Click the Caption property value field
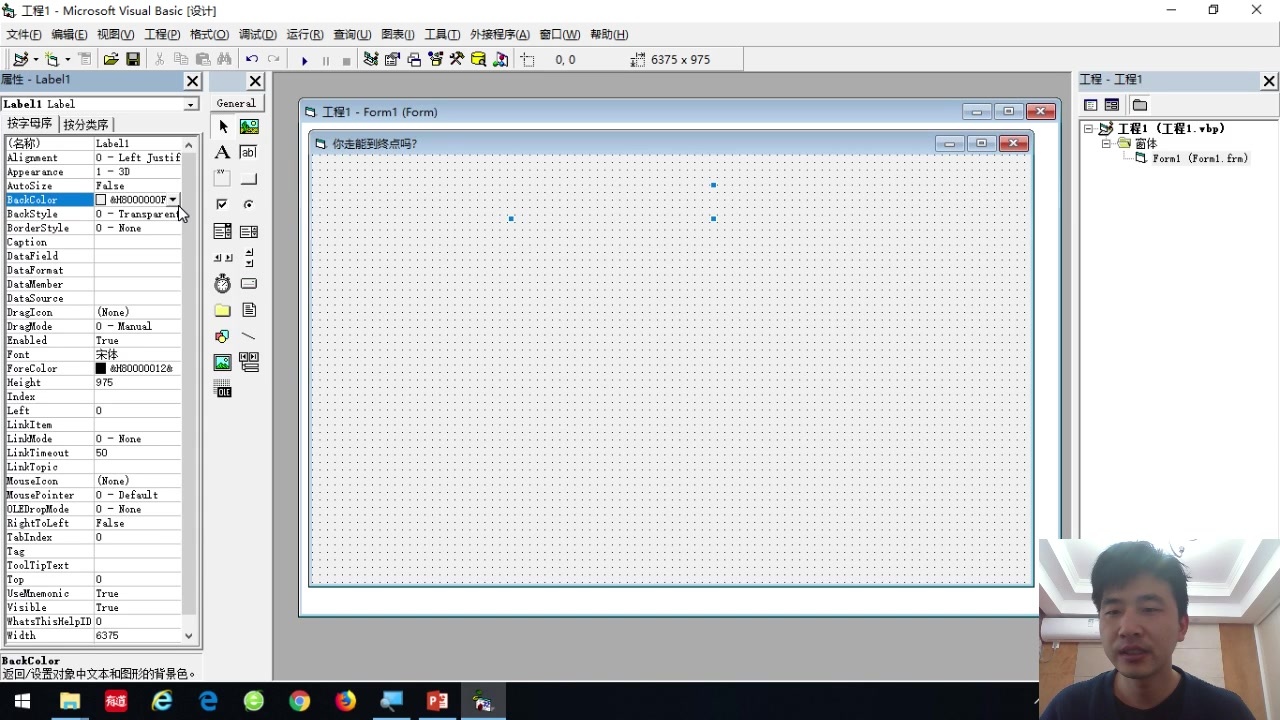This screenshot has height=720, width=1280. click(x=138, y=242)
